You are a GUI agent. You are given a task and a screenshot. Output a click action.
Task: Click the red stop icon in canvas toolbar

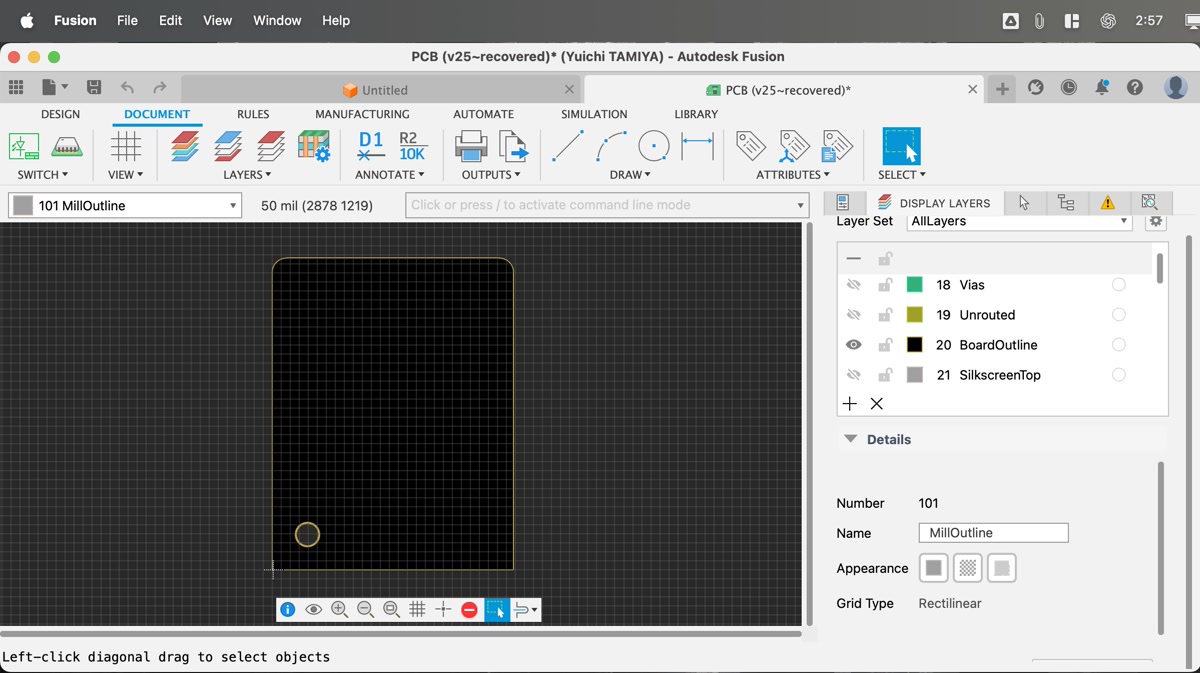tap(469, 609)
